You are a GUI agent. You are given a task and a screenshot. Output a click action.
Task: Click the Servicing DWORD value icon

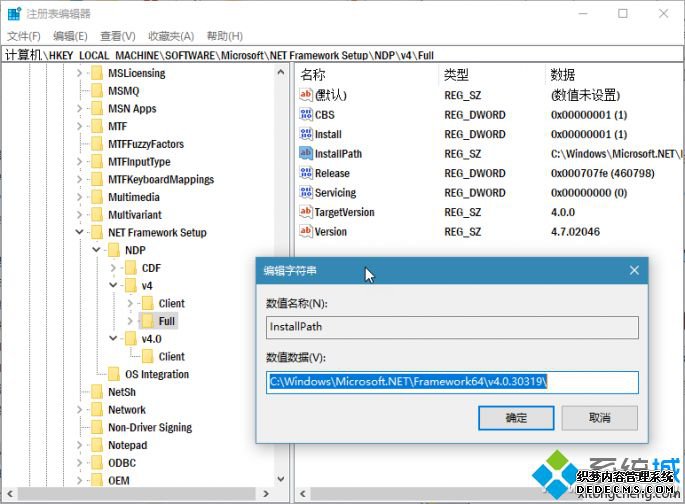(306, 192)
